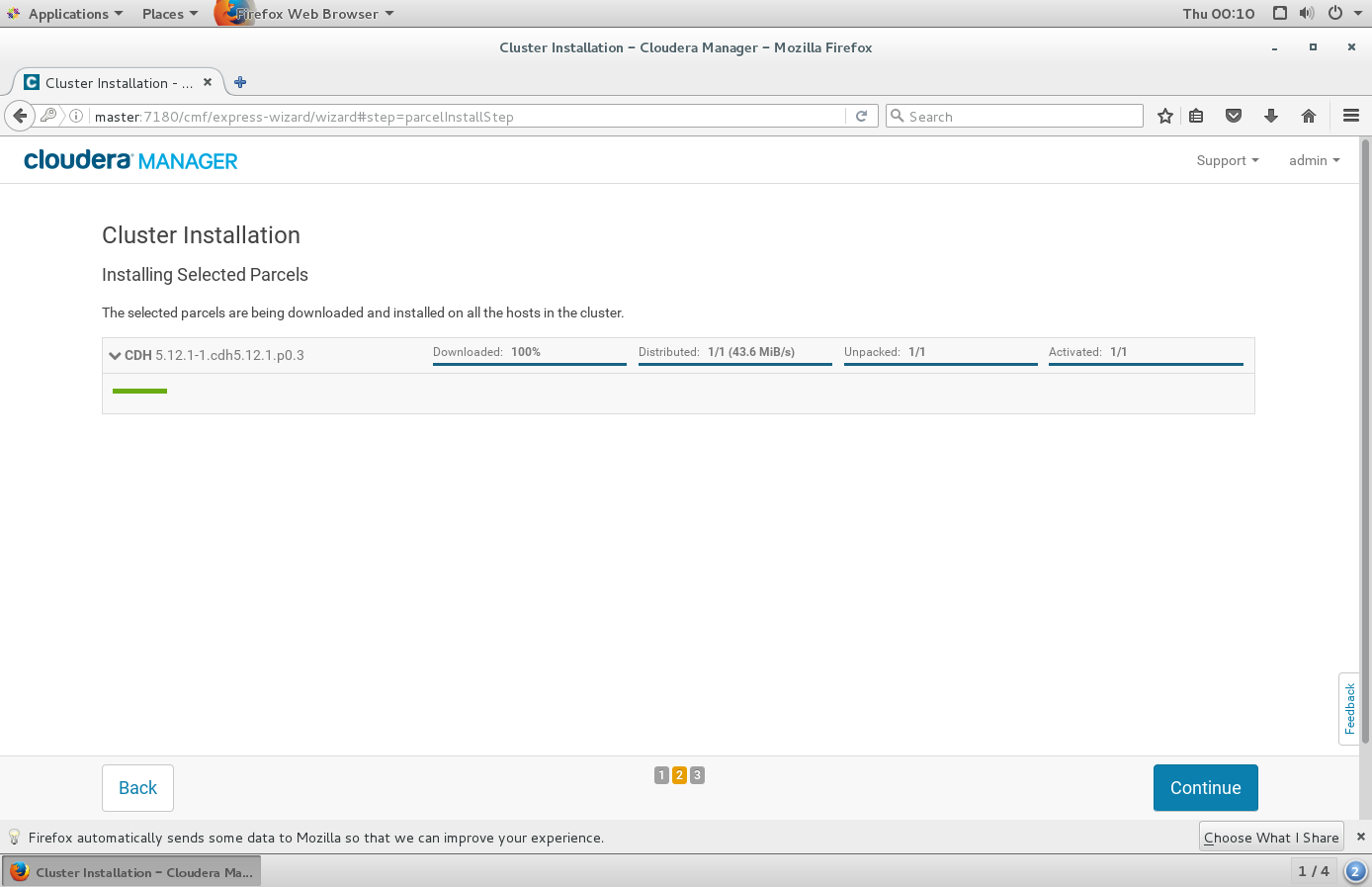This screenshot has height=887, width=1372.
Task: Open a new tab with plus icon
Action: 240,82
